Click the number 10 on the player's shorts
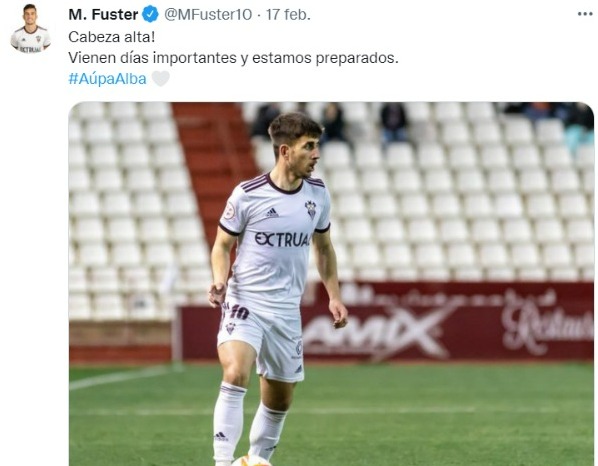 pyautogui.click(x=240, y=312)
